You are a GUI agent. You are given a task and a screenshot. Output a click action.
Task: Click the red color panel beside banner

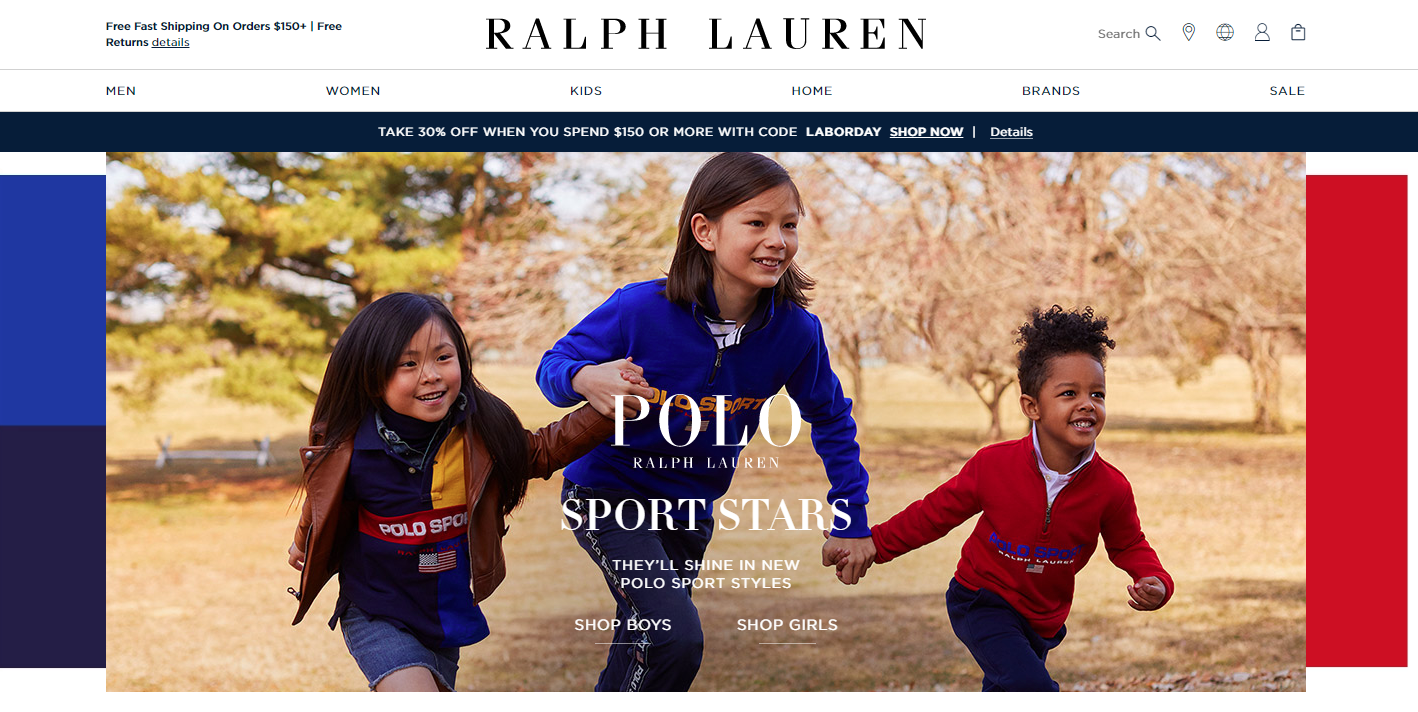[x=1361, y=421]
